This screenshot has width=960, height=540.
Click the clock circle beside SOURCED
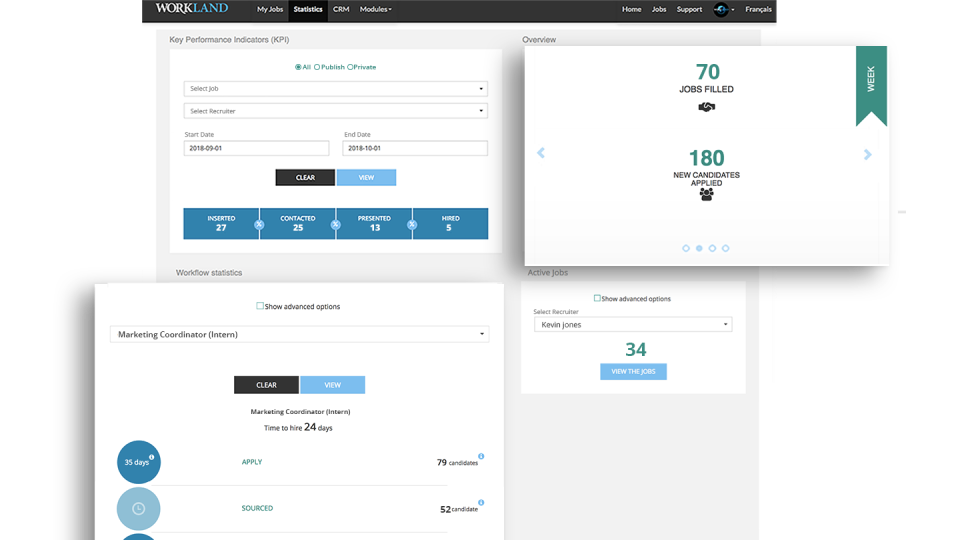[x=139, y=508]
